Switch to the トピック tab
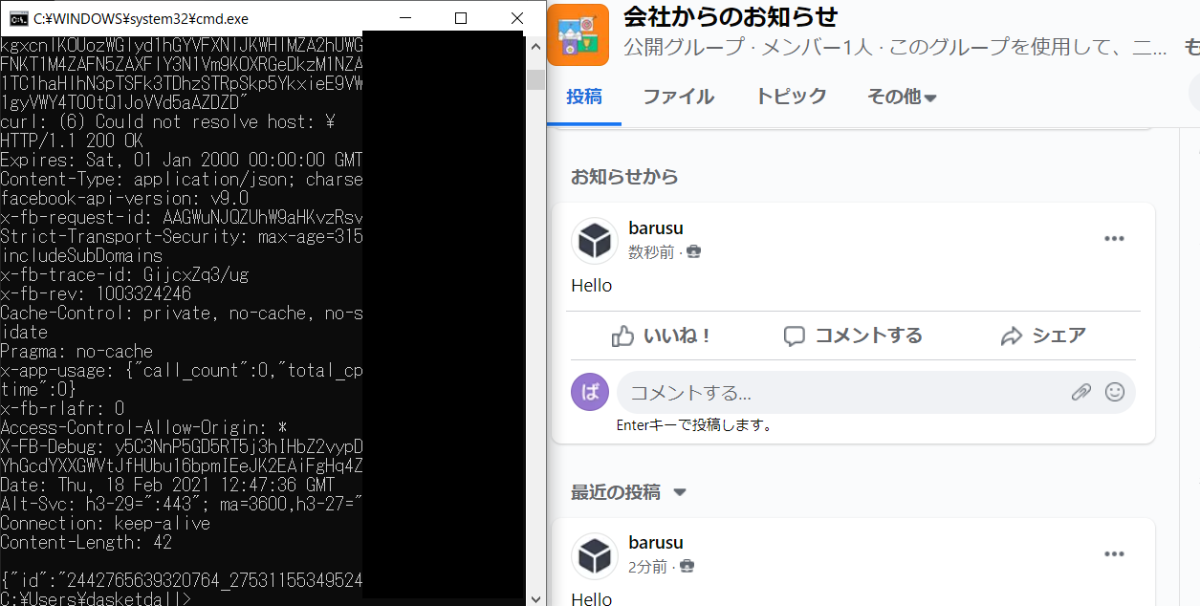This screenshot has width=1200, height=606. (791, 97)
